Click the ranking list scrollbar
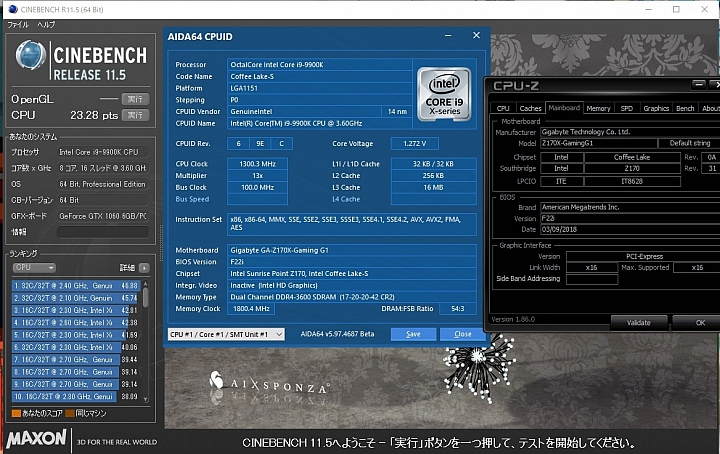Image resolution: width=720 pixels, height=454 pixels. [146, 298]
